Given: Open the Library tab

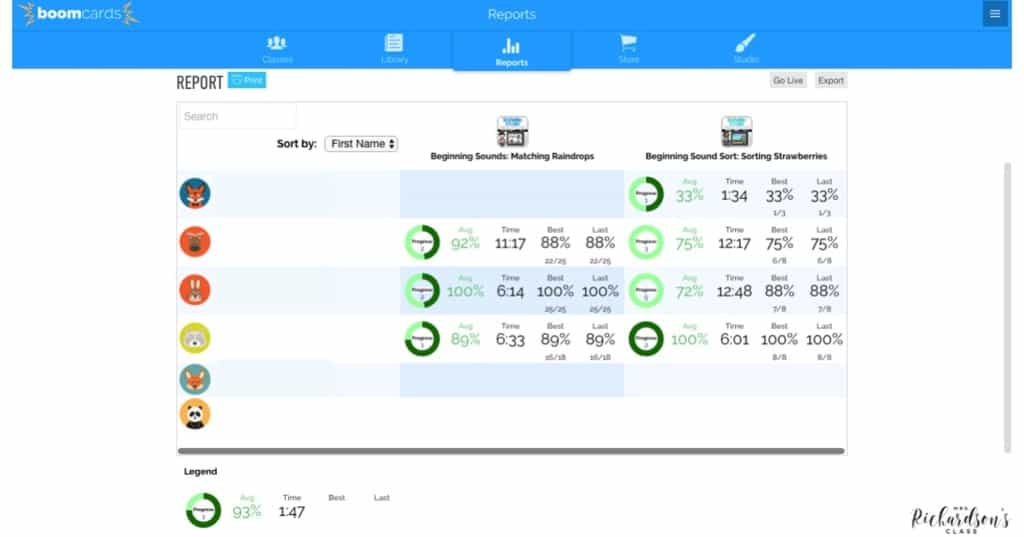Looking at the screenshot, I should (x=394, y=49).
